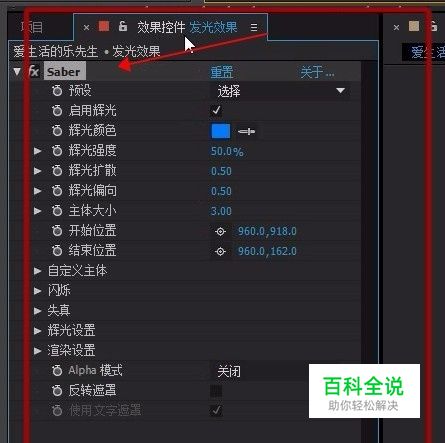Toggle stopwatch for 辉光强度 property
Viewport: 445px width, 443px height.
[57, 151]
